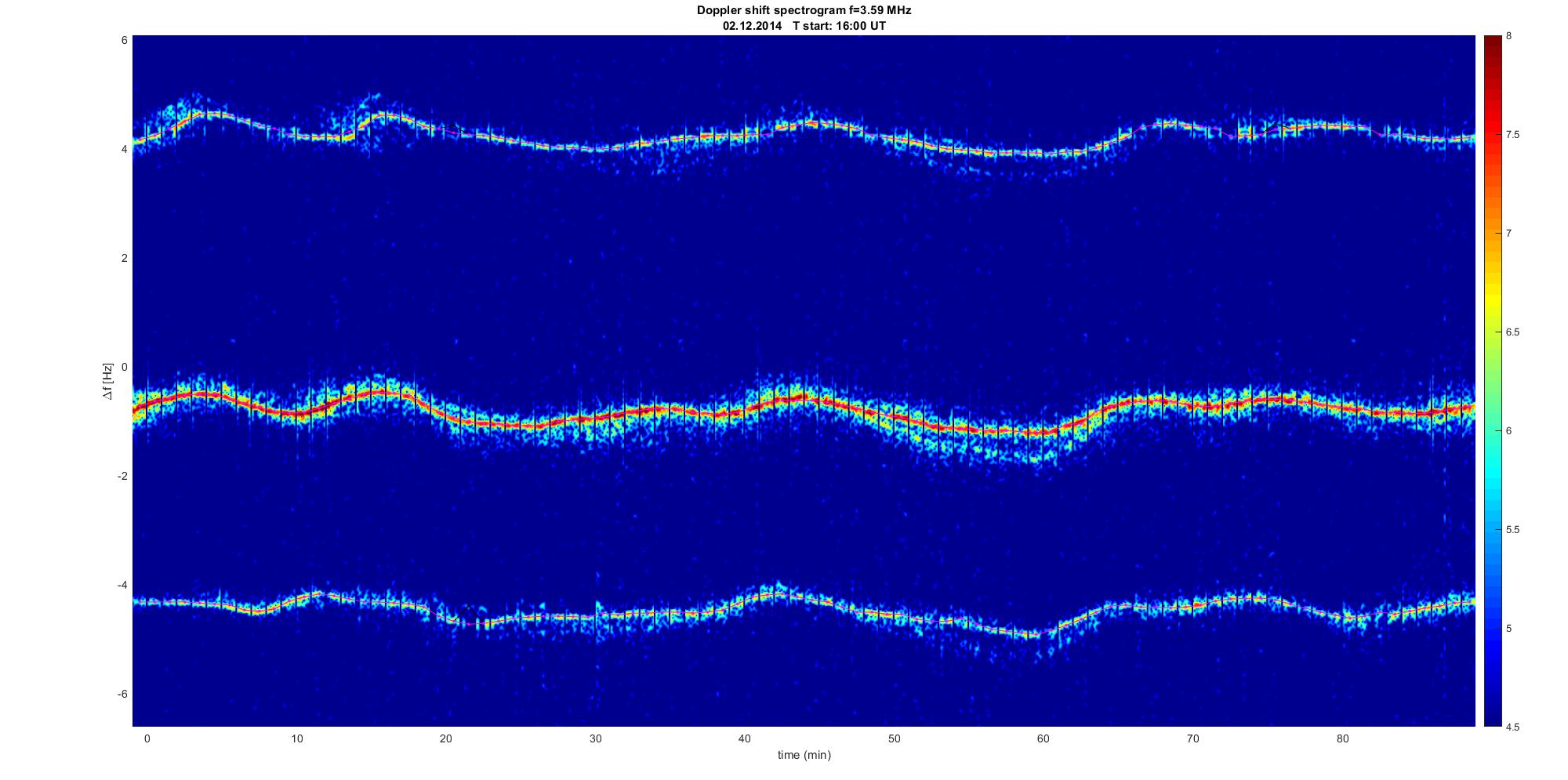The image size is (1568, 780).
Task: Click y-axis tick label -4
Action: pyautogui.click(x=122, y=585)
